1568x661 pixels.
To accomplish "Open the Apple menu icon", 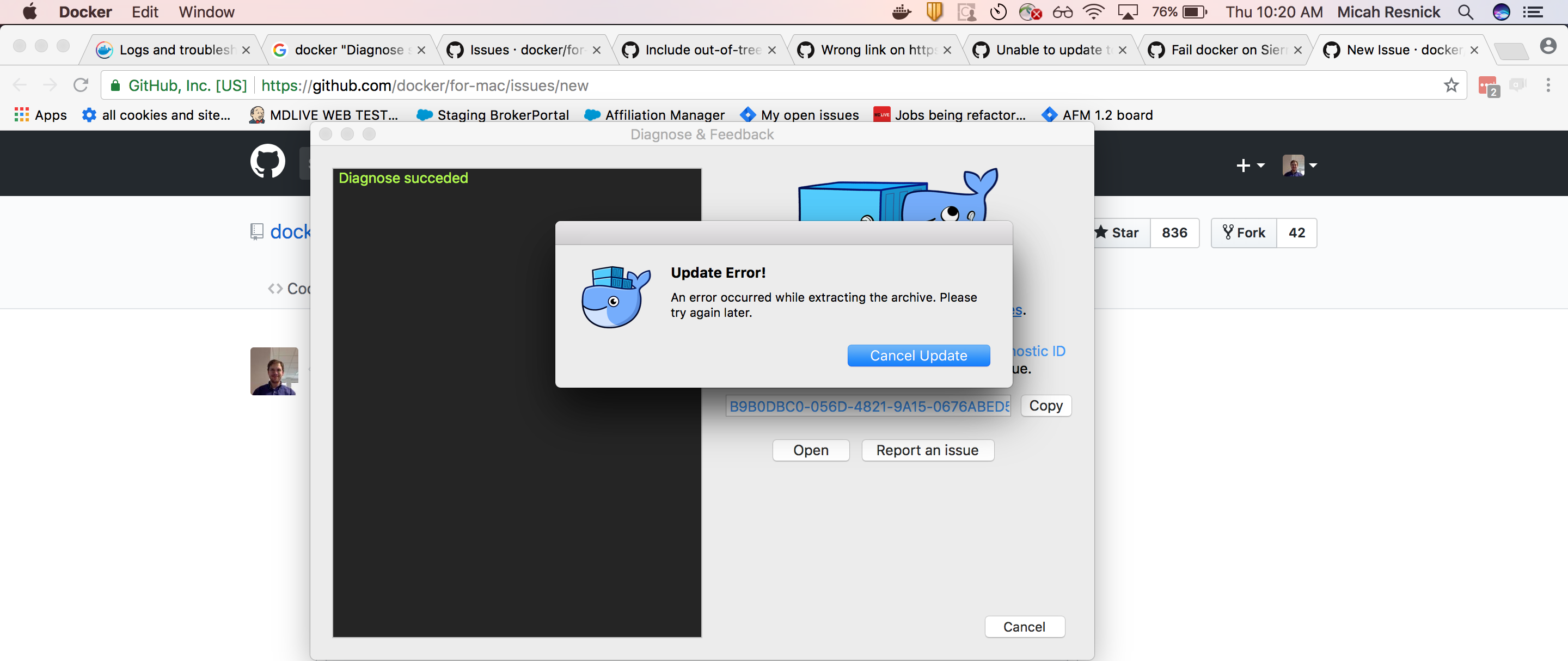I will [x=30, y=12].
